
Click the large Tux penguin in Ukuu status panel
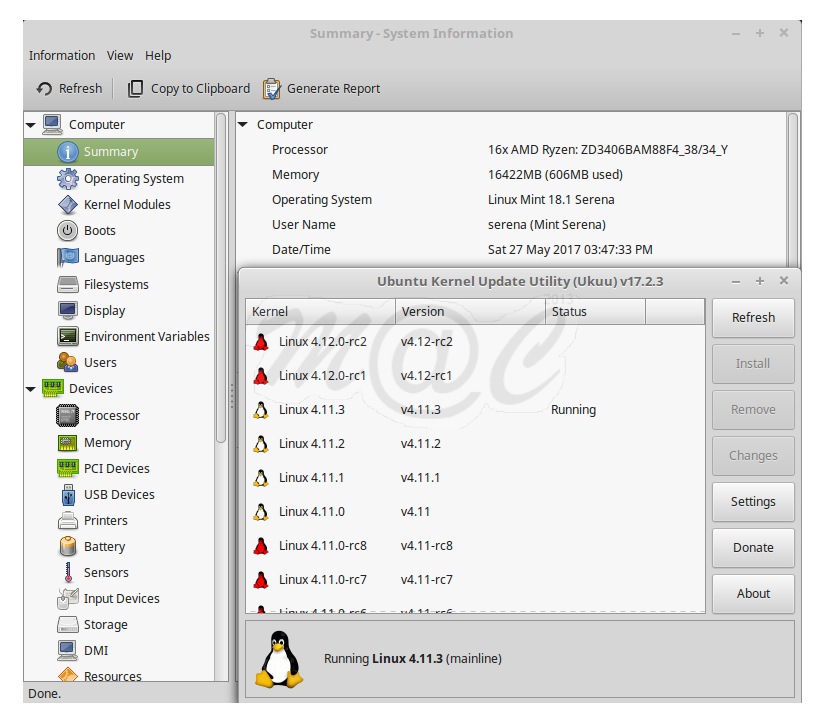coord(279,659)
